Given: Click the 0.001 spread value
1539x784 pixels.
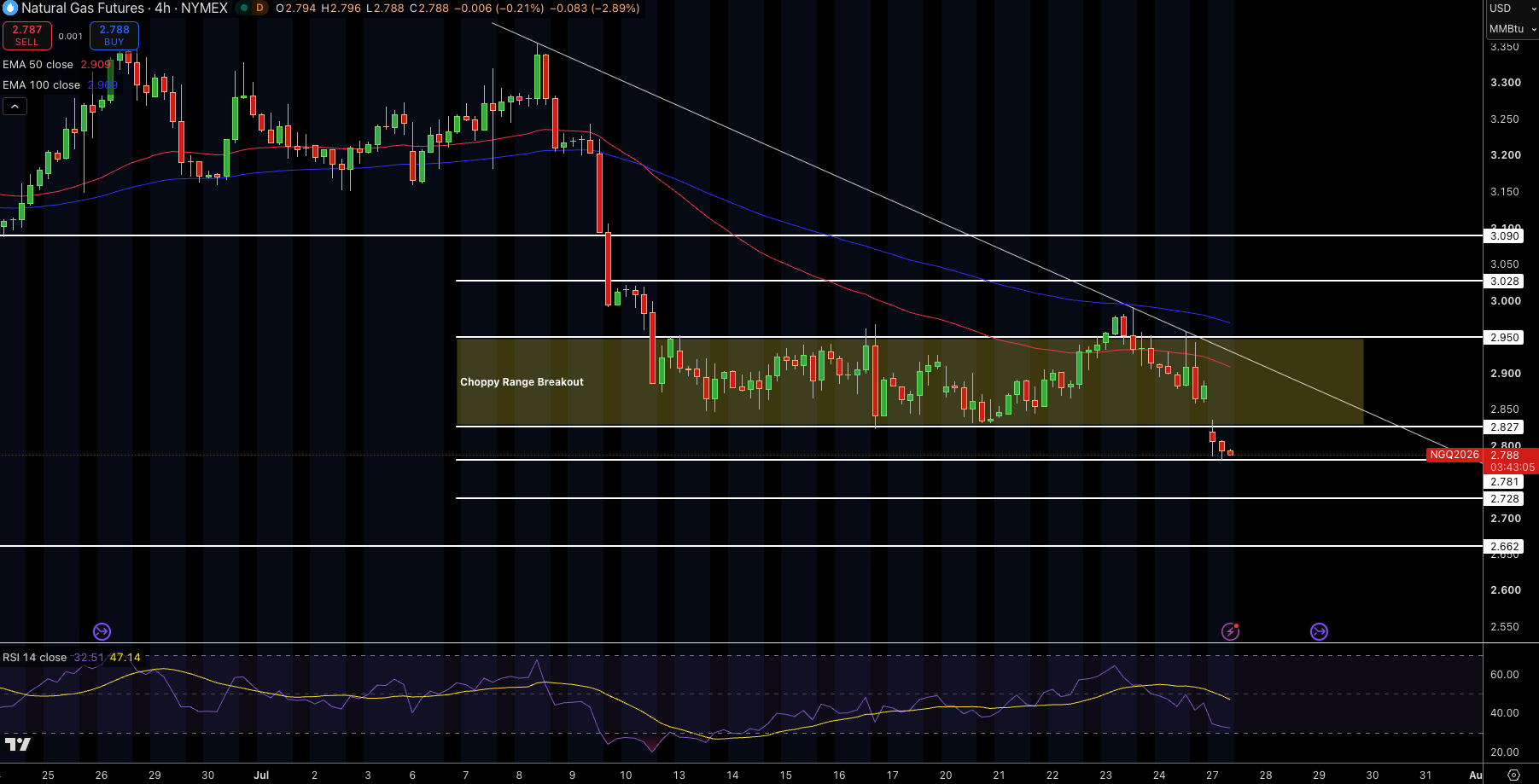Looking at the screenshot, I should tap(71, 36).
